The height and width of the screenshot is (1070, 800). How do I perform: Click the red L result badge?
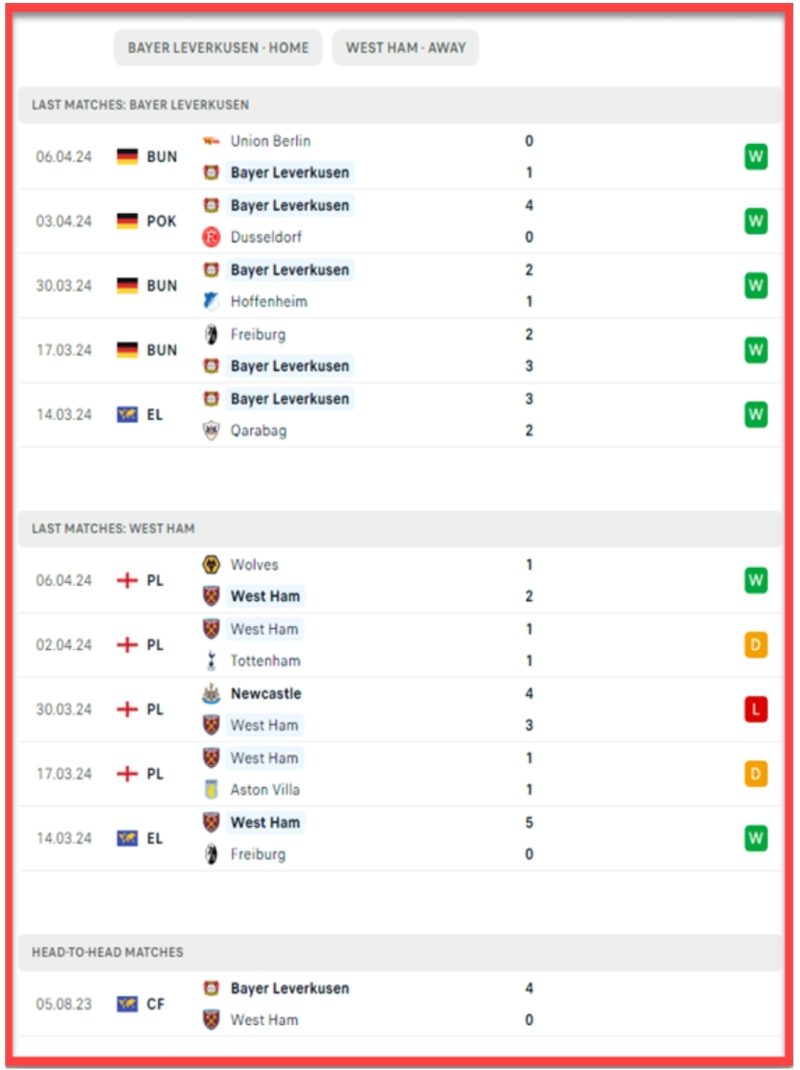(x=756, y=710)
